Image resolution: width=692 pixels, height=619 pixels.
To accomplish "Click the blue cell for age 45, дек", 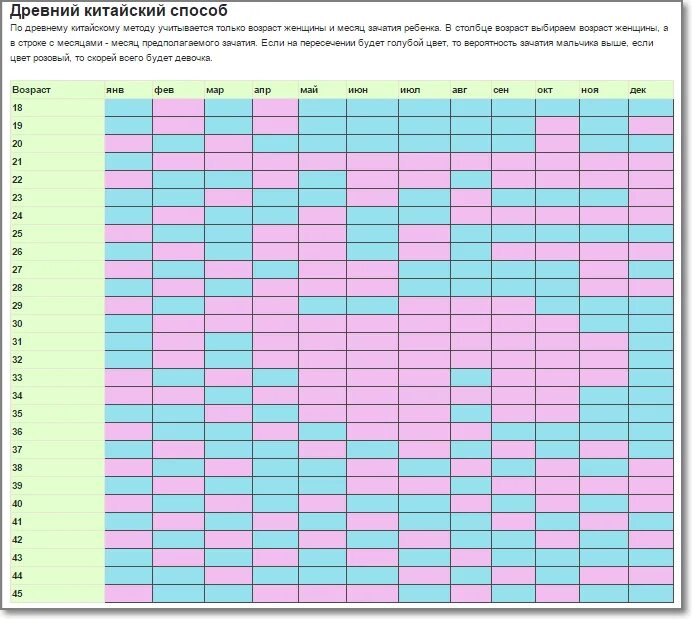I will click(651, 594).
